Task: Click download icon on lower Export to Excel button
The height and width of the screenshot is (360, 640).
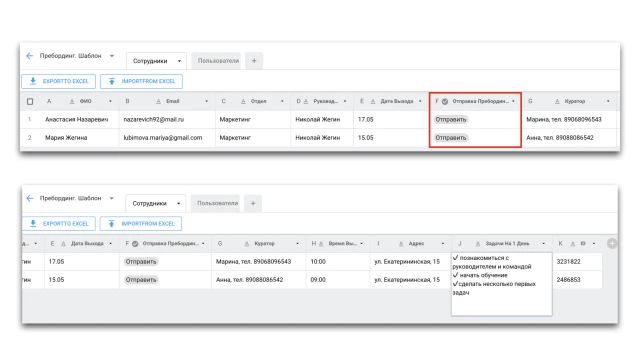Action: click(x=33, y=224)
